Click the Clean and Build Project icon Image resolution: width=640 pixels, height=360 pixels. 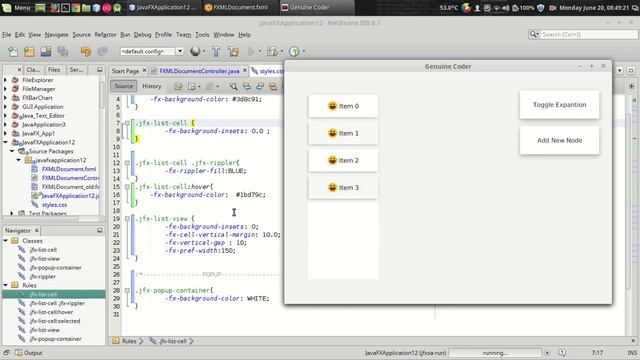point(233,51)
